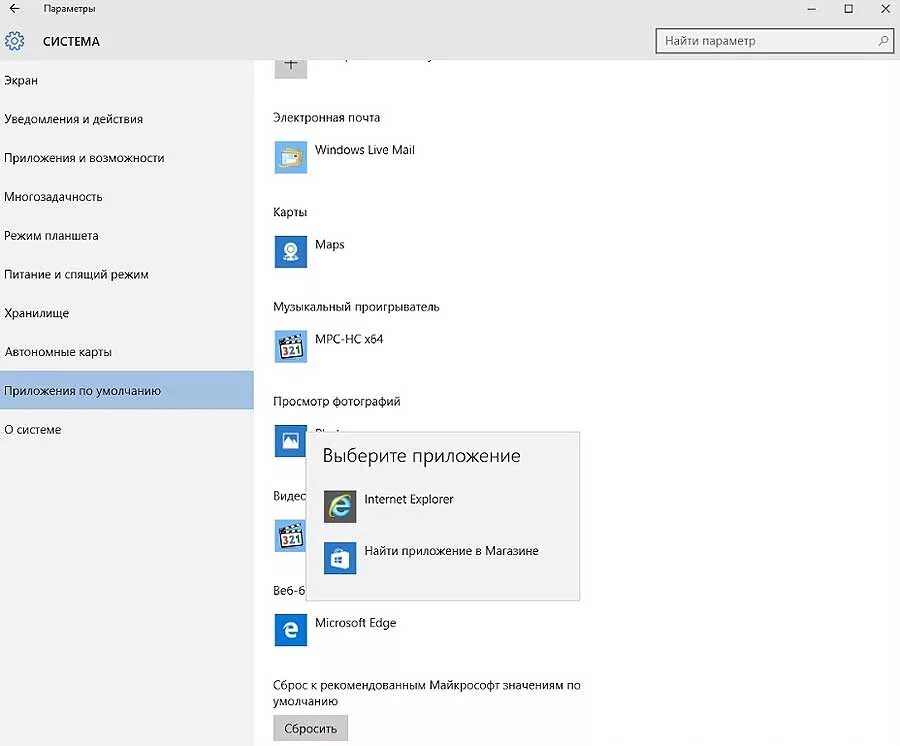Click the Microsoft Edge icon

pos(290,630)
